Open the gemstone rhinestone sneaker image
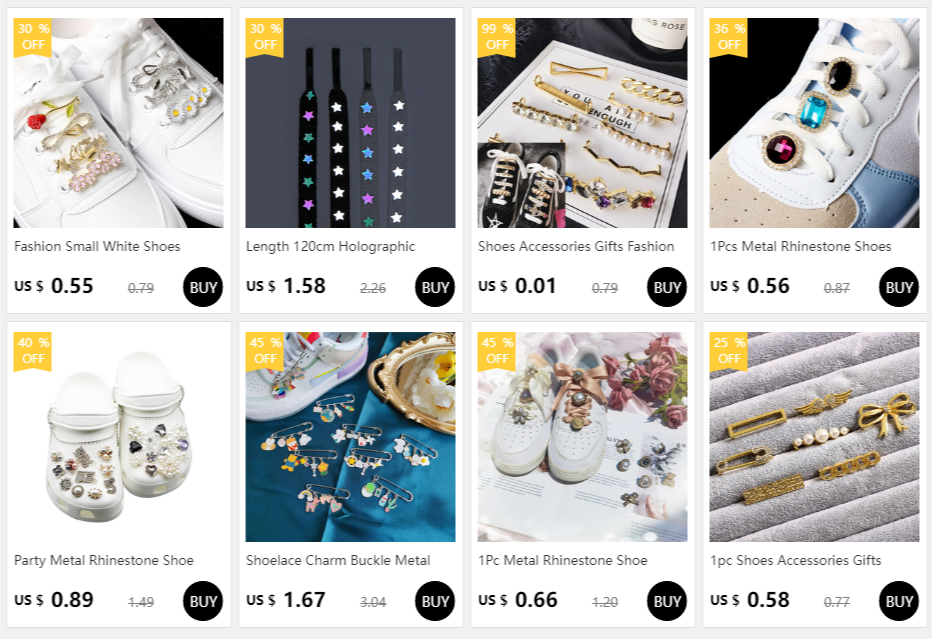 coord(814,122)
